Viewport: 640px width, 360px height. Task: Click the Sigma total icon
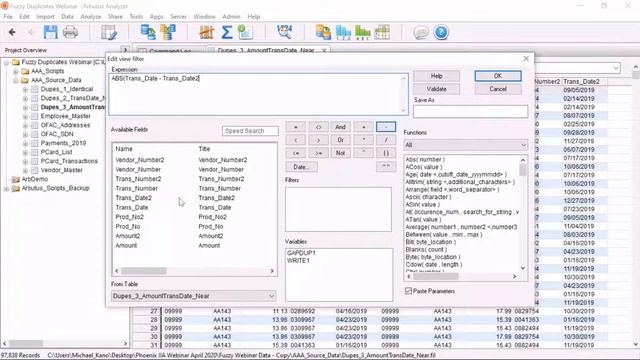(227, 32)
